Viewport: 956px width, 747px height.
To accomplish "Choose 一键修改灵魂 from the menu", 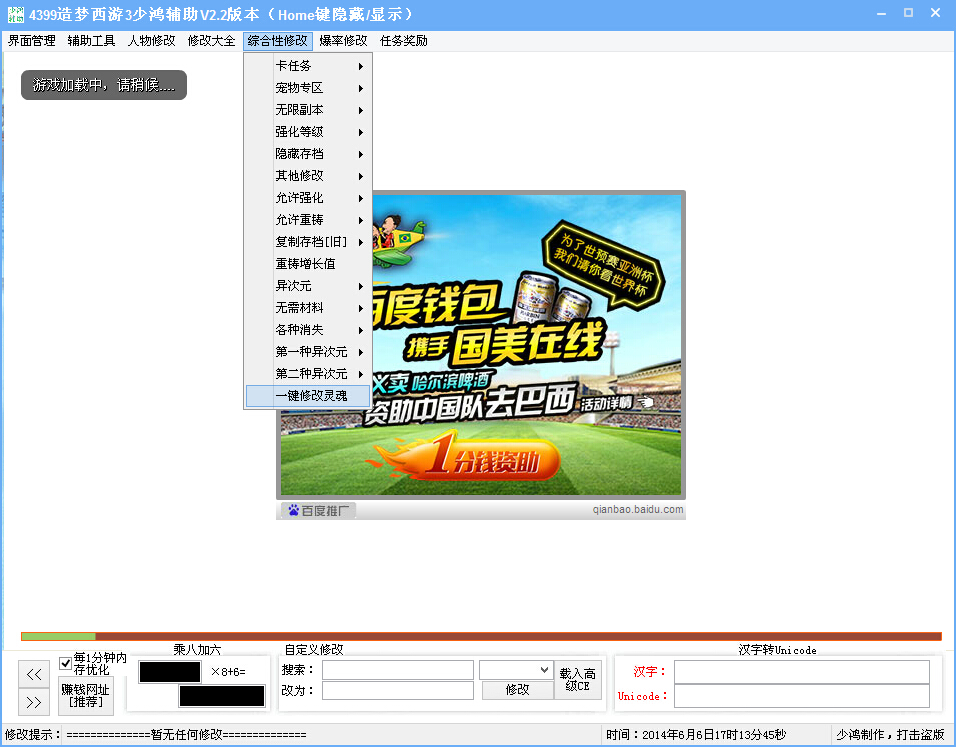I will tap(308, 396).
